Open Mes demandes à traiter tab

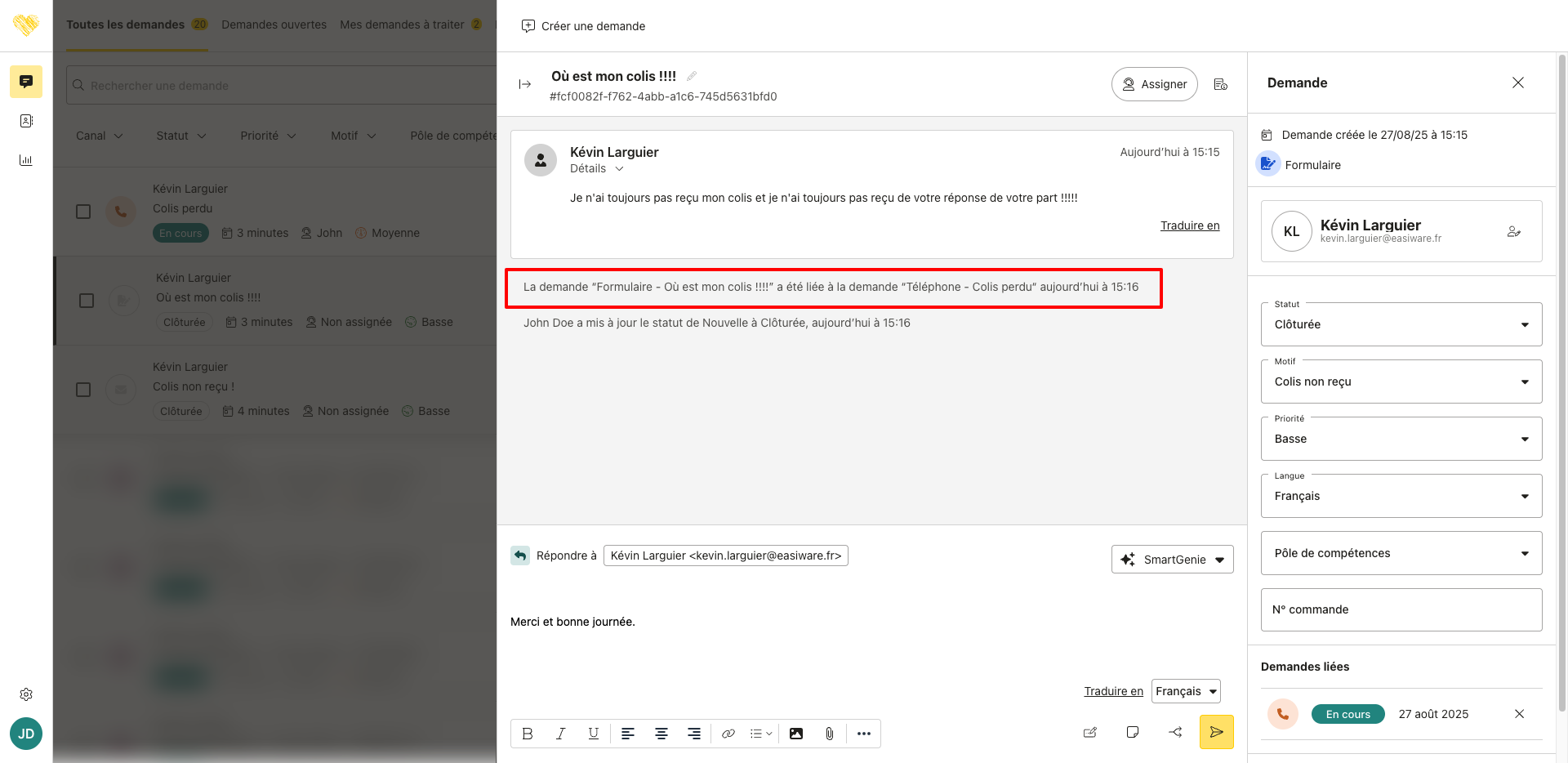point(402,25)
